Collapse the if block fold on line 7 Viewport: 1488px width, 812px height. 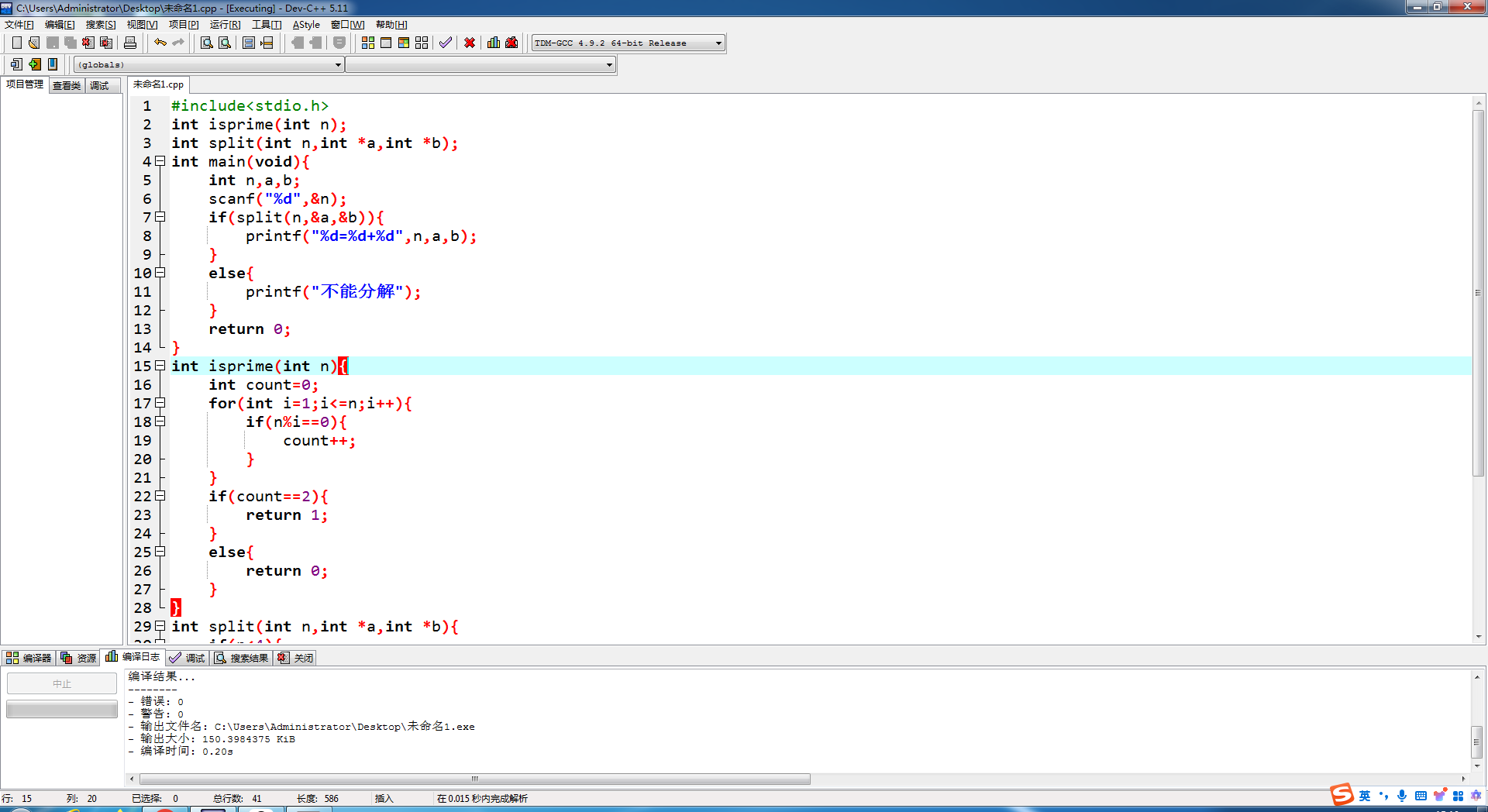160,217
